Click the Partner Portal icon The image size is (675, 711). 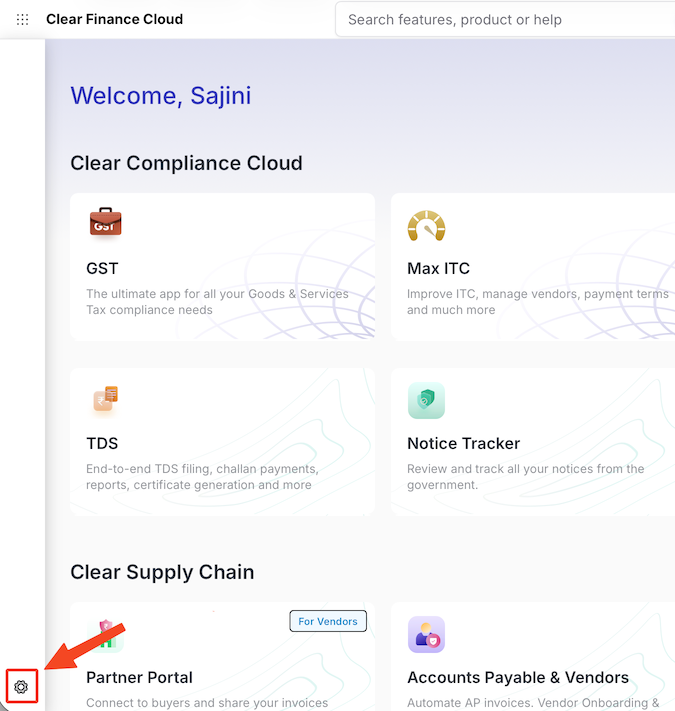[x=105, y=634]
